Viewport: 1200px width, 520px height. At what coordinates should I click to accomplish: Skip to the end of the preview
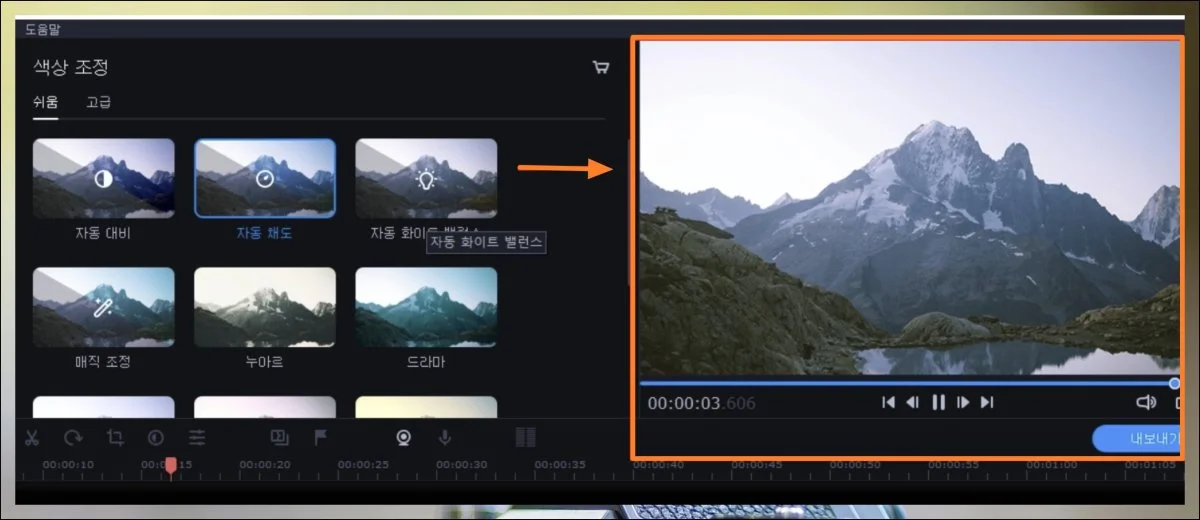tap(987, 402)
